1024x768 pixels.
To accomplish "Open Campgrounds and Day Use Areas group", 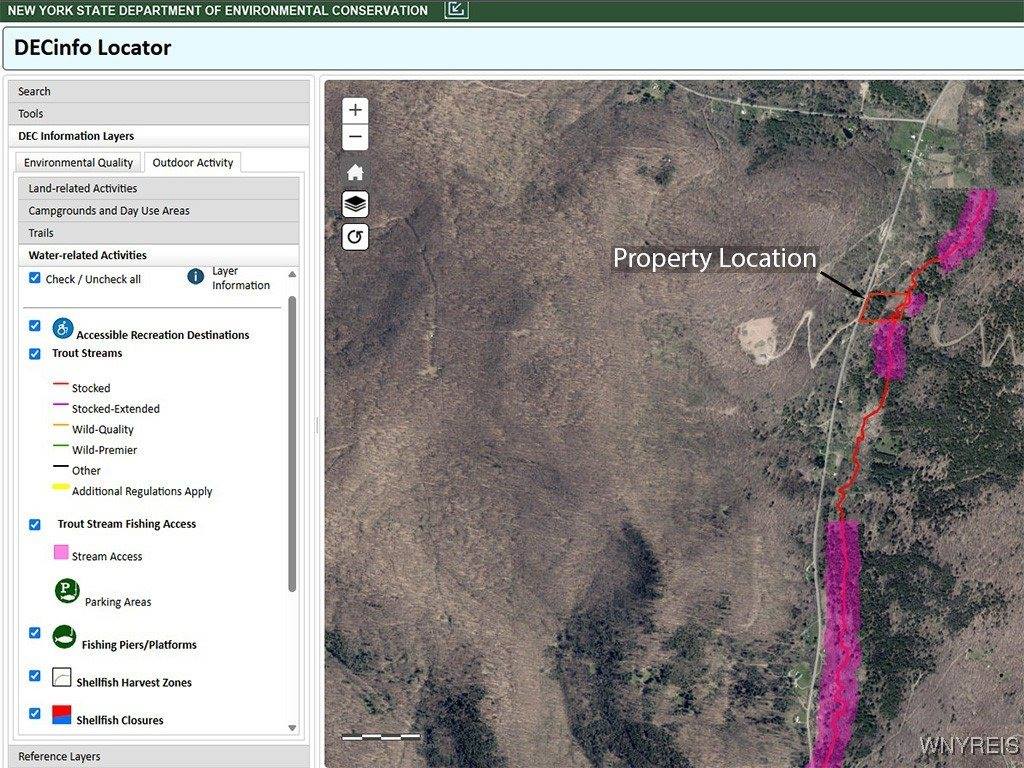I will [x=159, y=211].
